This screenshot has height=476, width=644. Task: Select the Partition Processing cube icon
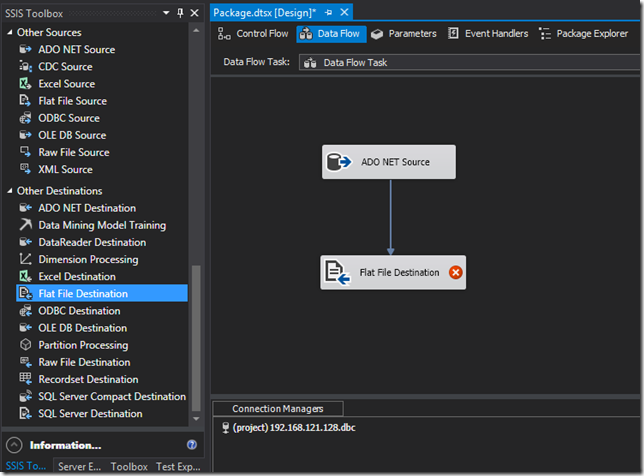pos(25,345)
